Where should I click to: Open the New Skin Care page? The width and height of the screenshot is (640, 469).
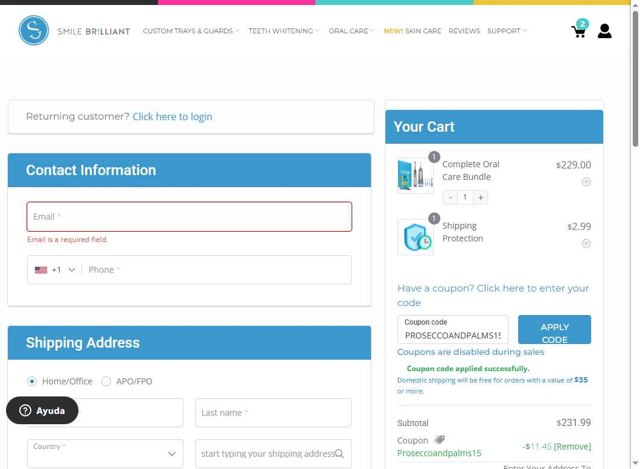412,31
